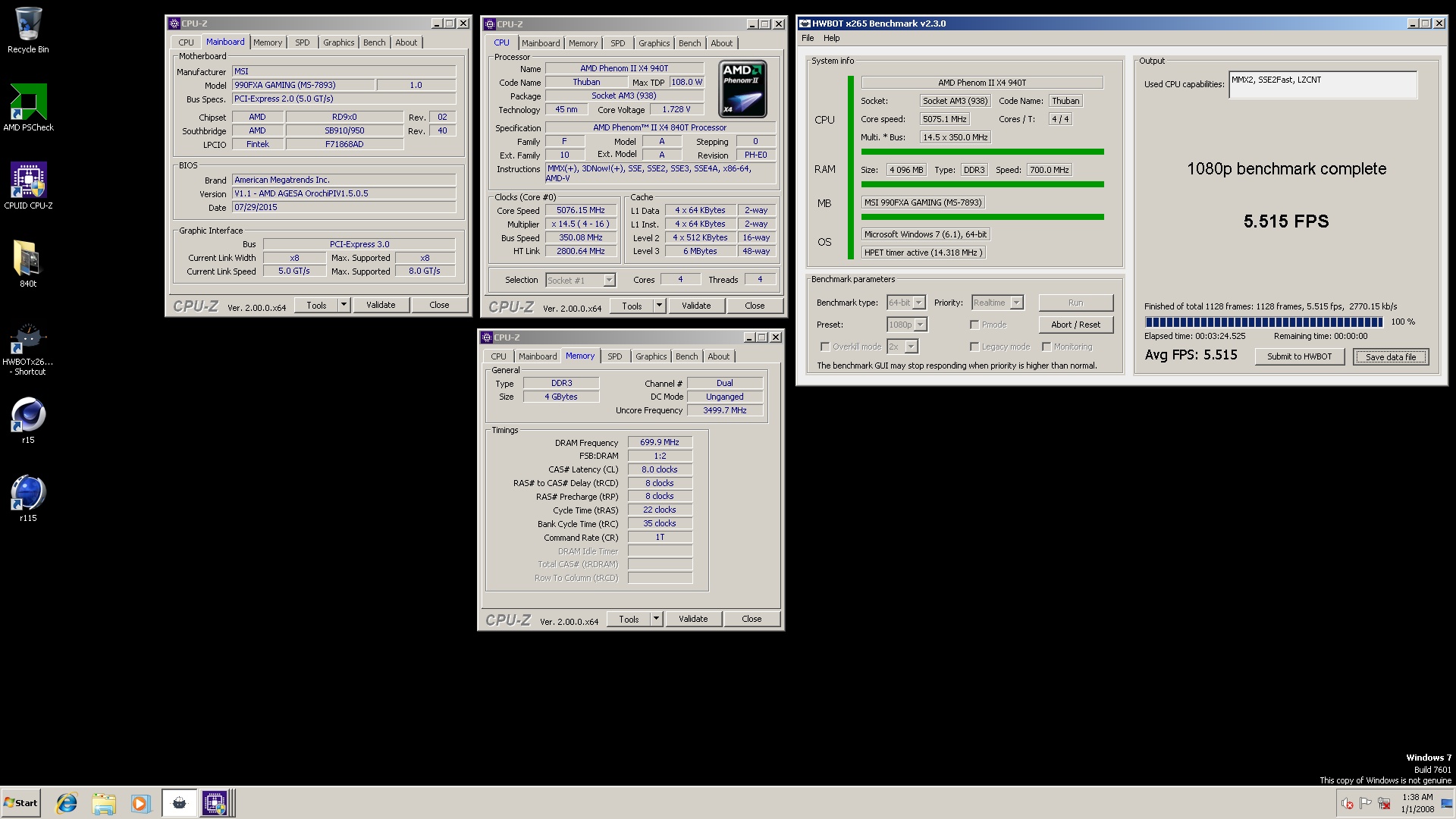Click the Core Speed 5076.15 MHz field
This screenshot has width=1456, height=819.
pyautogui.click(x=580, y=211)
